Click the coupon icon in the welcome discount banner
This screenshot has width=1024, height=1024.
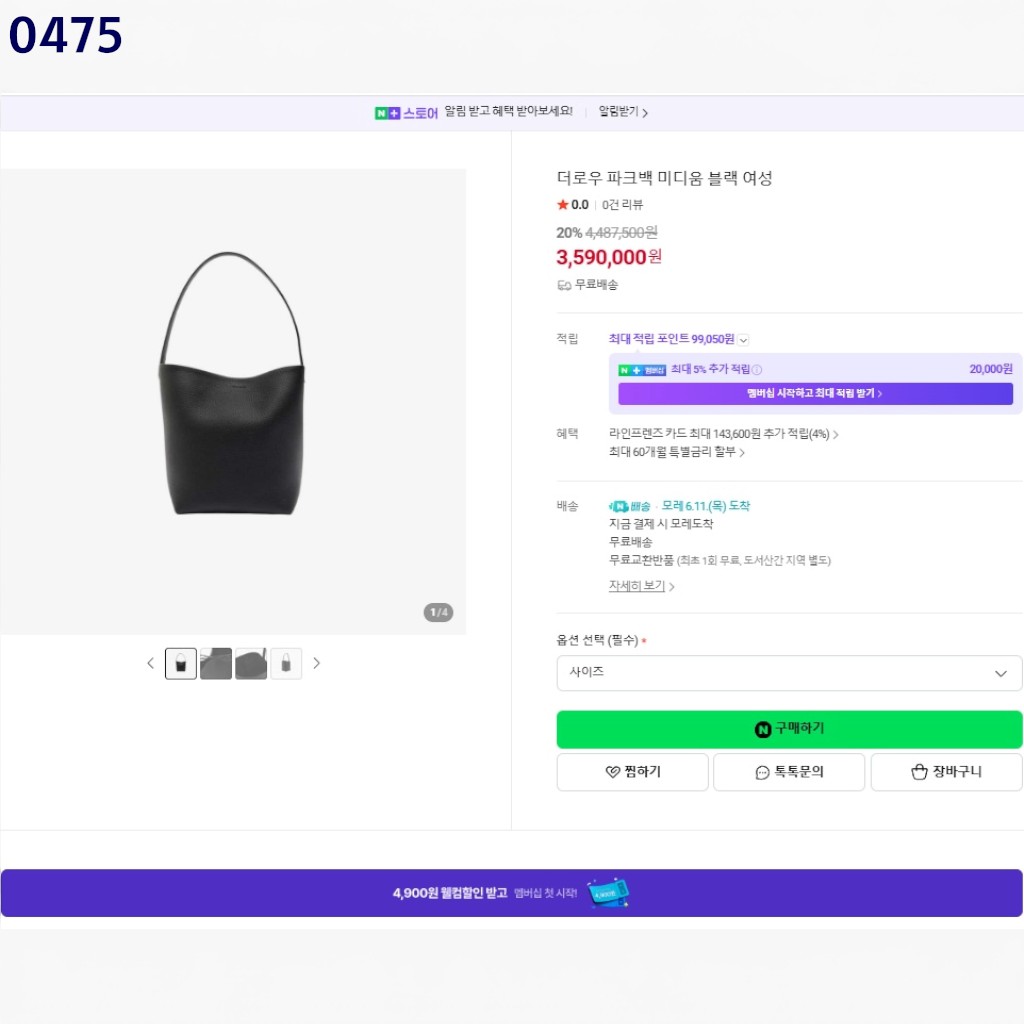[x=608, y=893]
